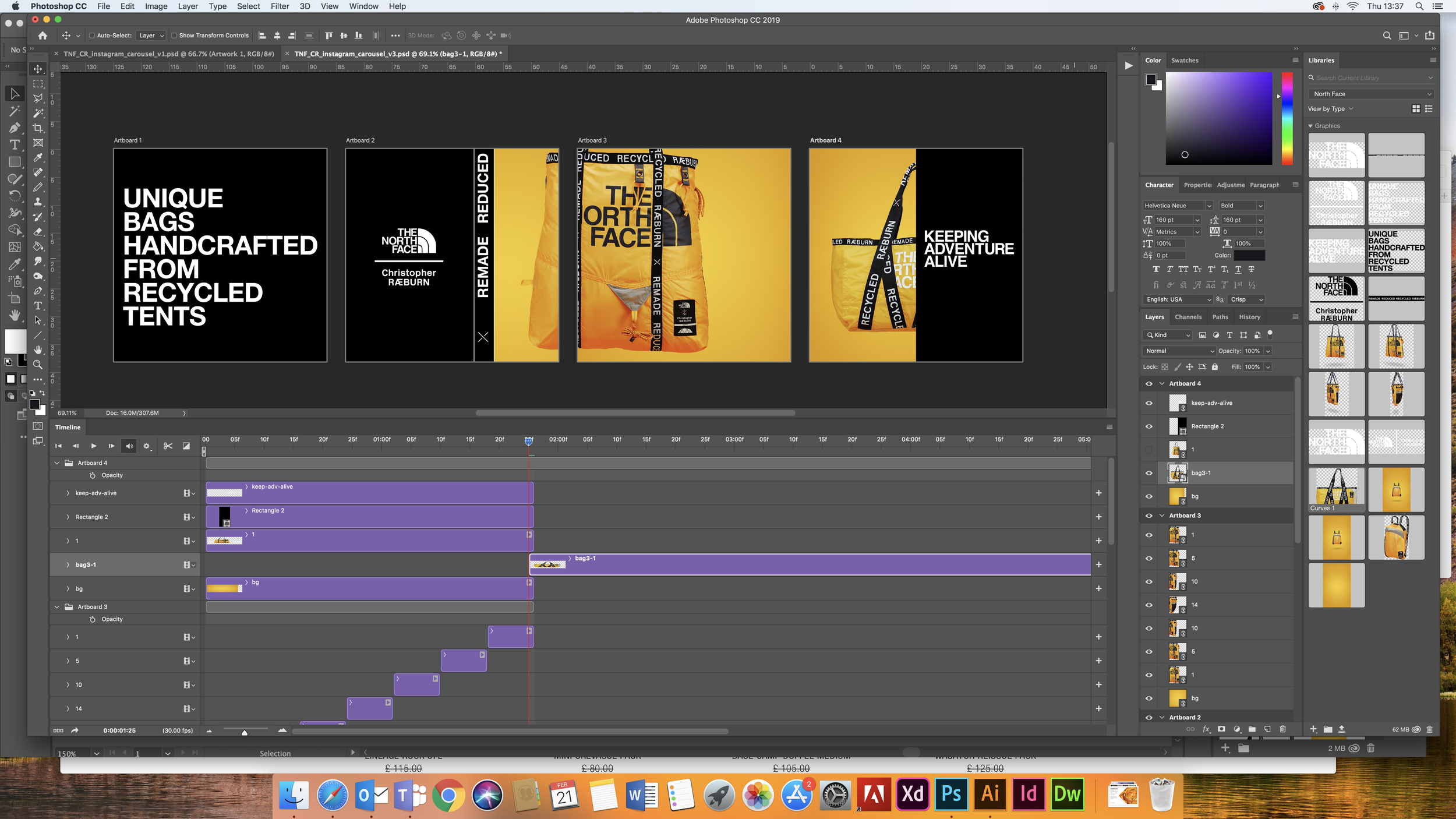Create a new group folder in Layers
Viewport: 1456px width, 819px height.
point(1252,729)
